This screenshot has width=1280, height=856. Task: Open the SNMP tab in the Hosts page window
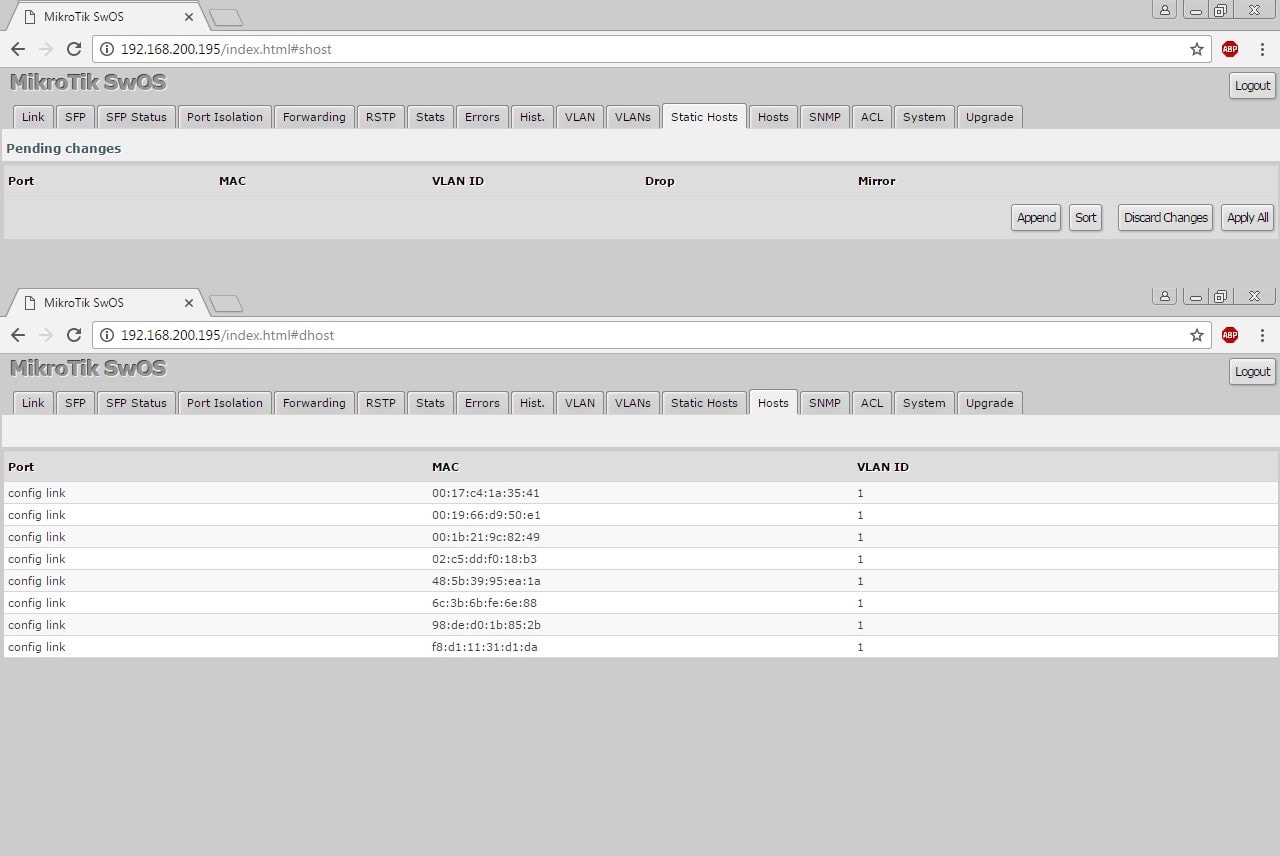pyautogui.click(x=824, y=403)
